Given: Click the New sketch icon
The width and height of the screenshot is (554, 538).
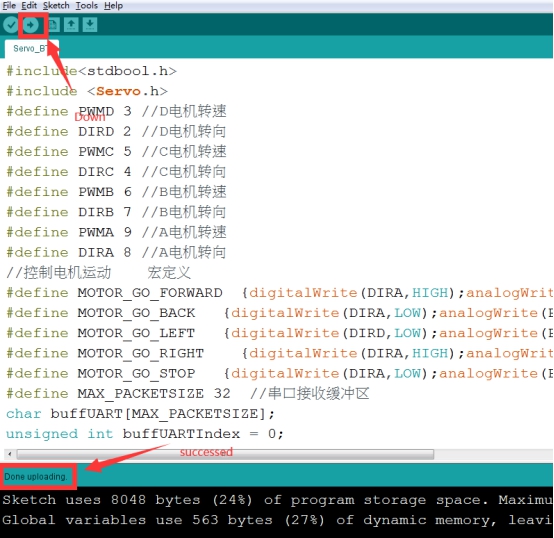Looking at the screenshot, I should pos(53,25).
